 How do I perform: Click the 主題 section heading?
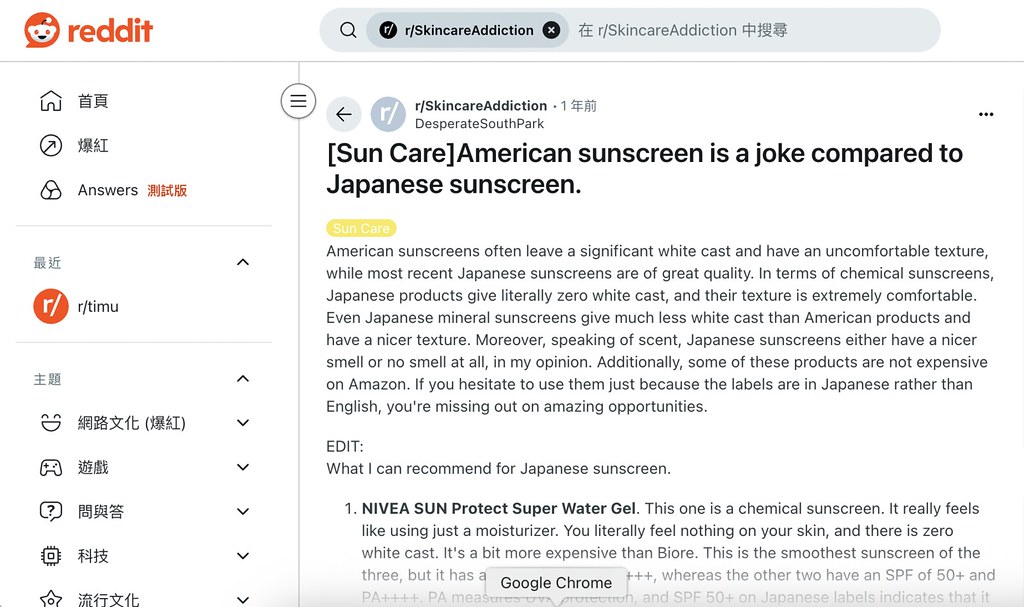[48, 379]
